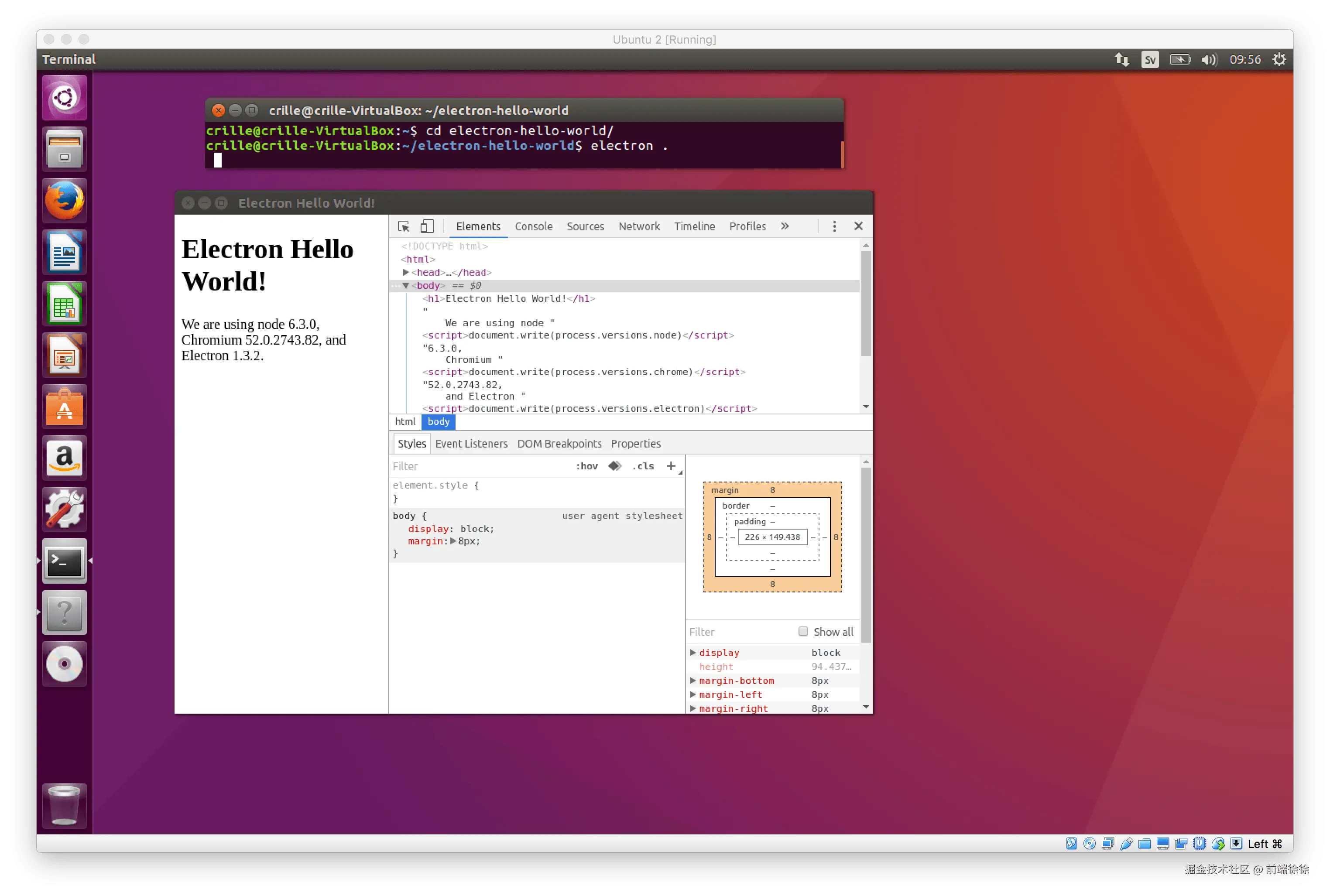Select html in the breadcrumb bar
1330x896 pixels.
(405, 422)
